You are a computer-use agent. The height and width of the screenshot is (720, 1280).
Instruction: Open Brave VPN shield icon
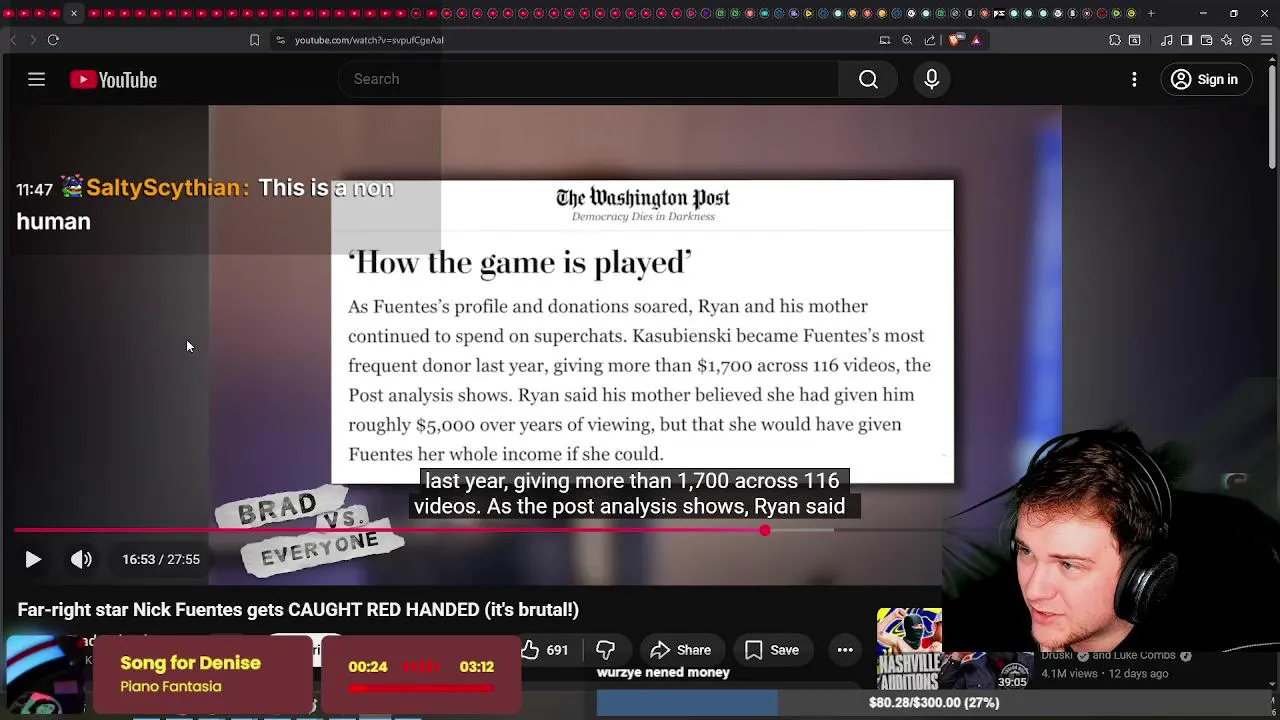pyautogui.click(x=1247, y=40)
